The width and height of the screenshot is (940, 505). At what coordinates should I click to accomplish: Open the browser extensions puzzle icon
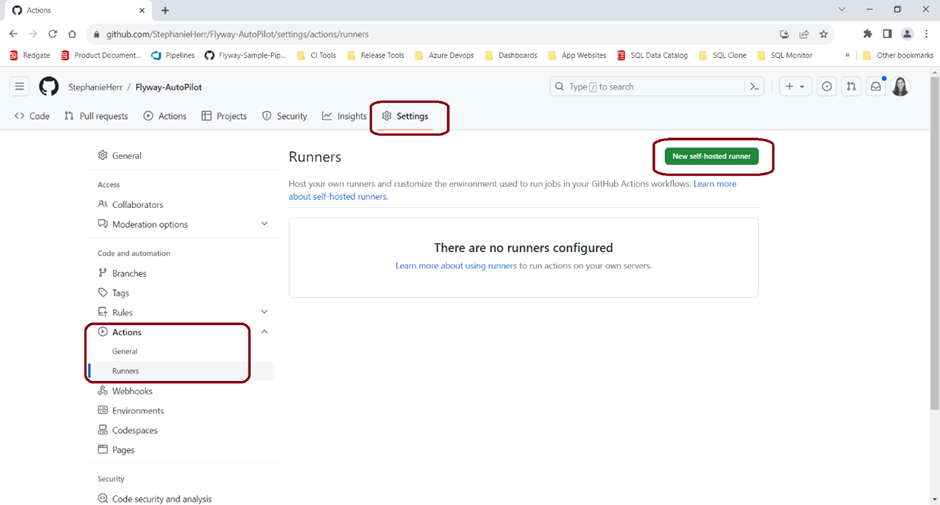[x=867, y=34]
